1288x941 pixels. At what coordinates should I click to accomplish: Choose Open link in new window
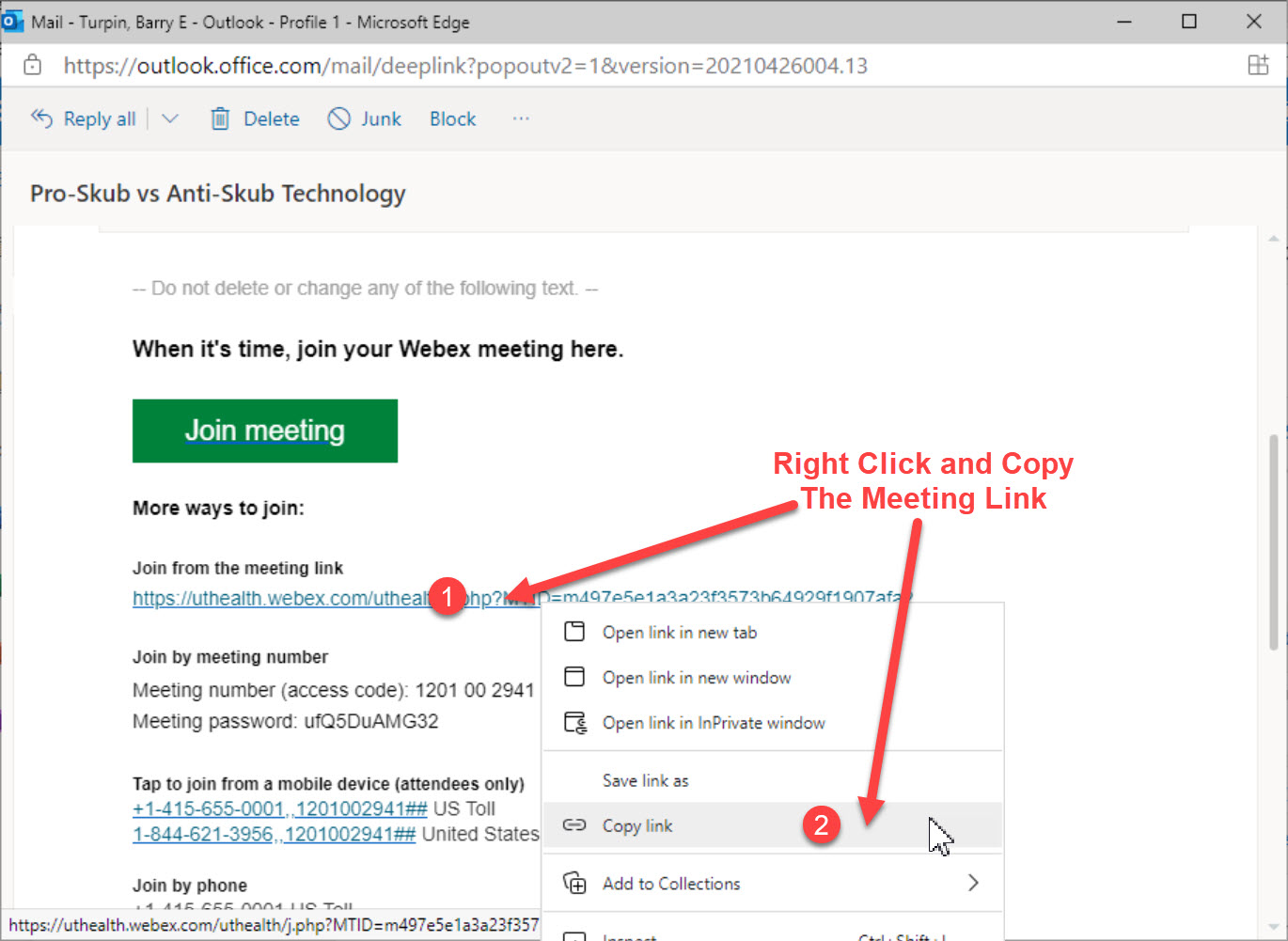(696, 678)
